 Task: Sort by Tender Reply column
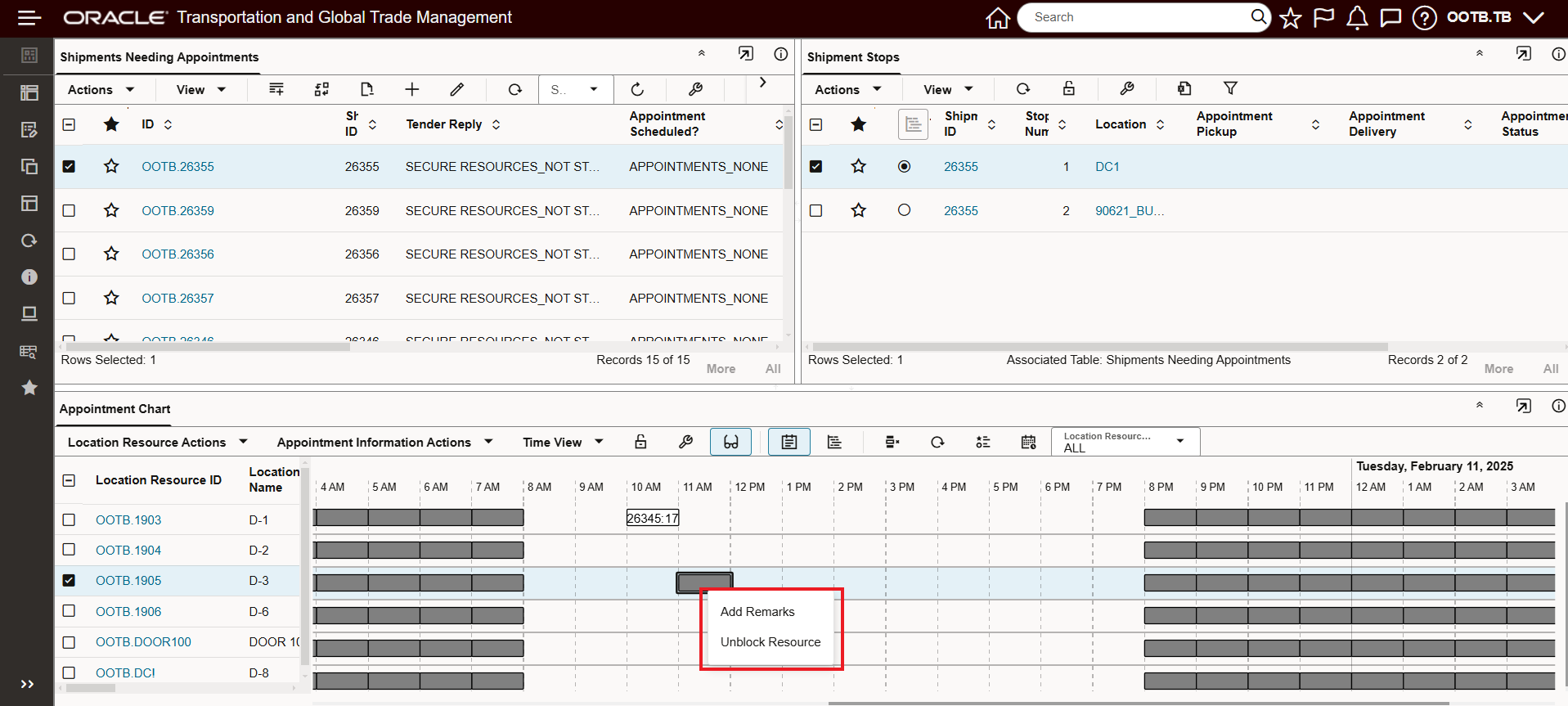(496, 124)
